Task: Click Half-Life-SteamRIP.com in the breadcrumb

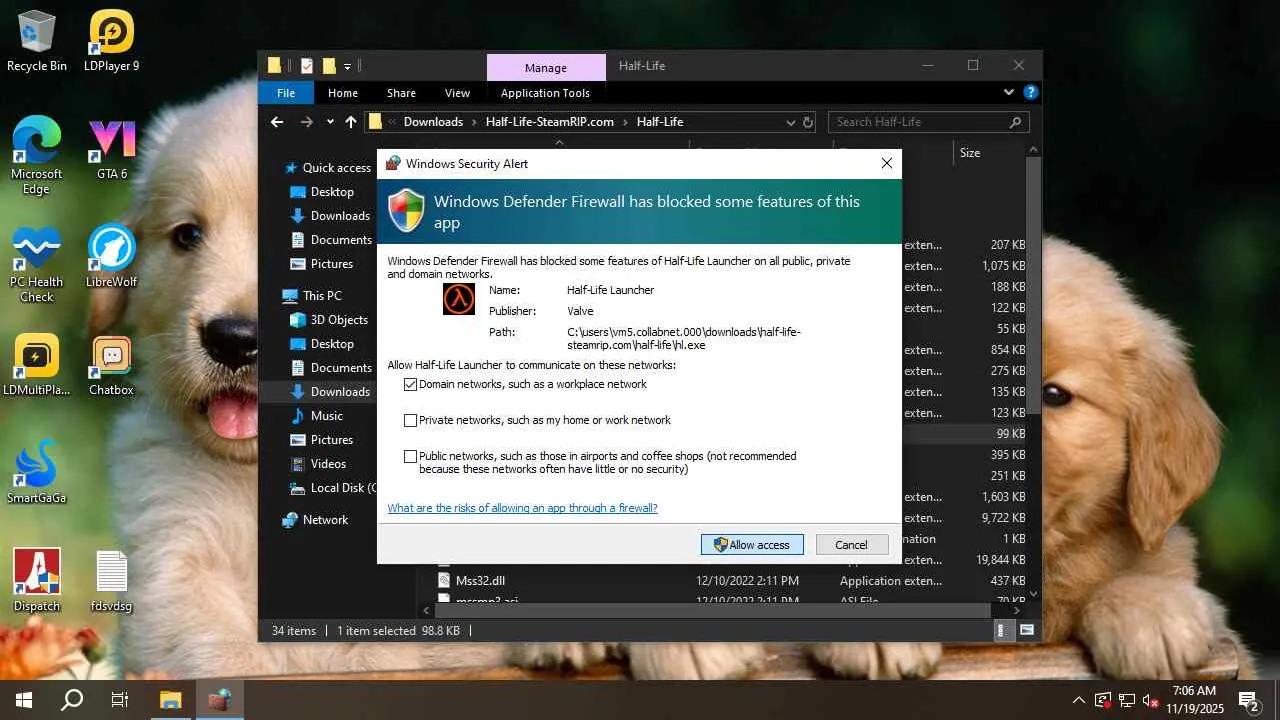Action: (550, 122)
